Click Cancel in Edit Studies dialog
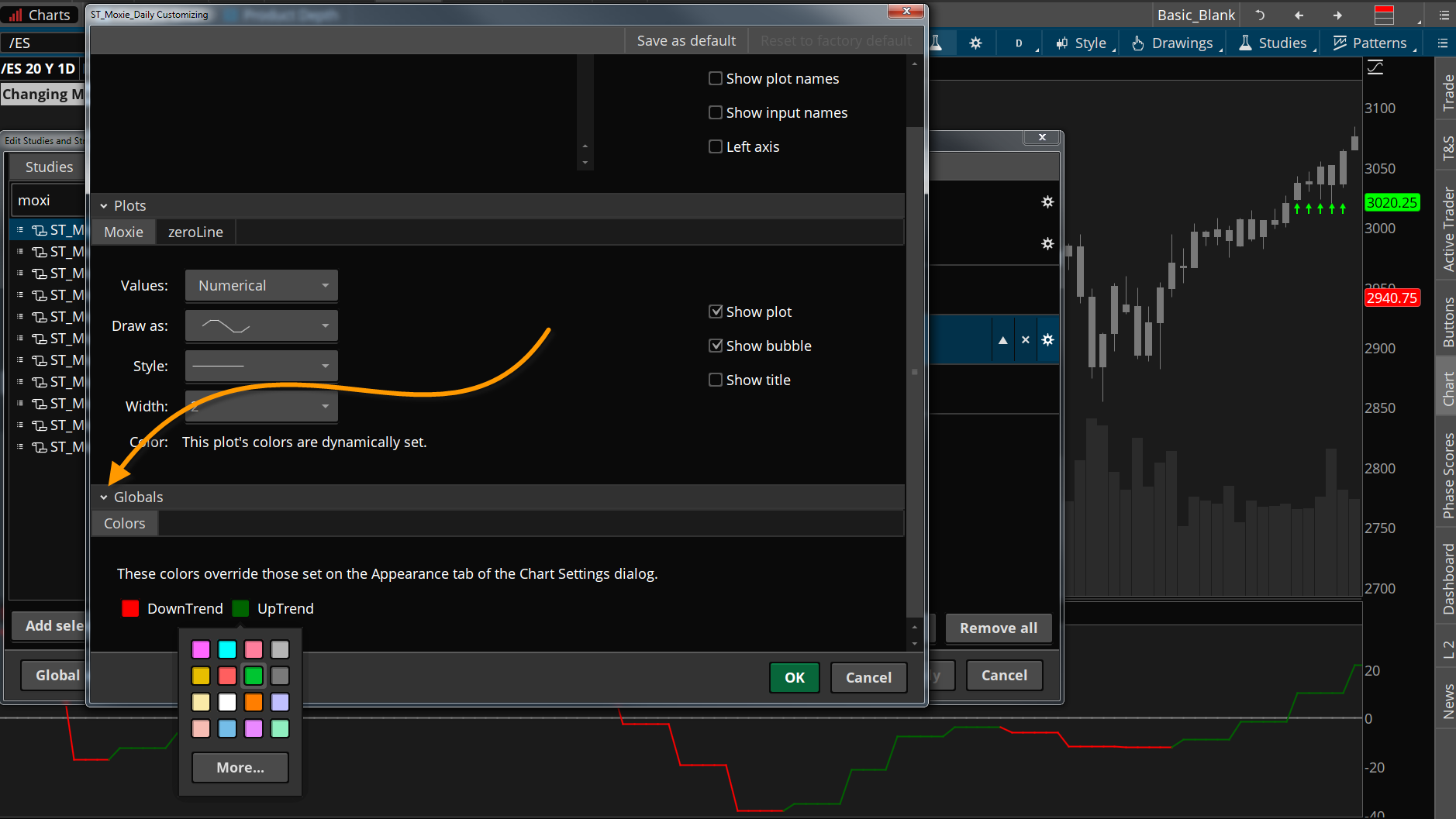This screenshot has height=819, width=1456. click(1004, 675)
